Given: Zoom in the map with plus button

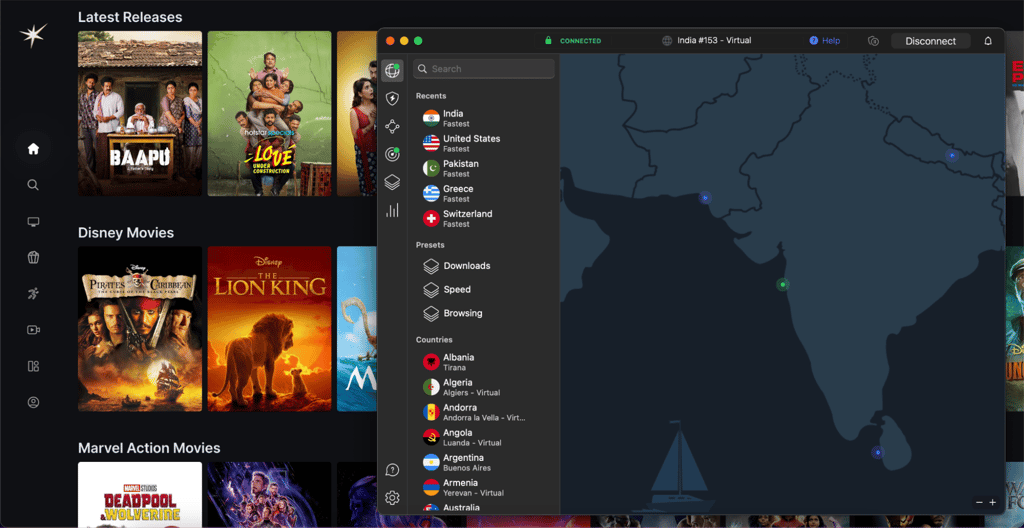Looking at the screenshot, I should 993,503.
